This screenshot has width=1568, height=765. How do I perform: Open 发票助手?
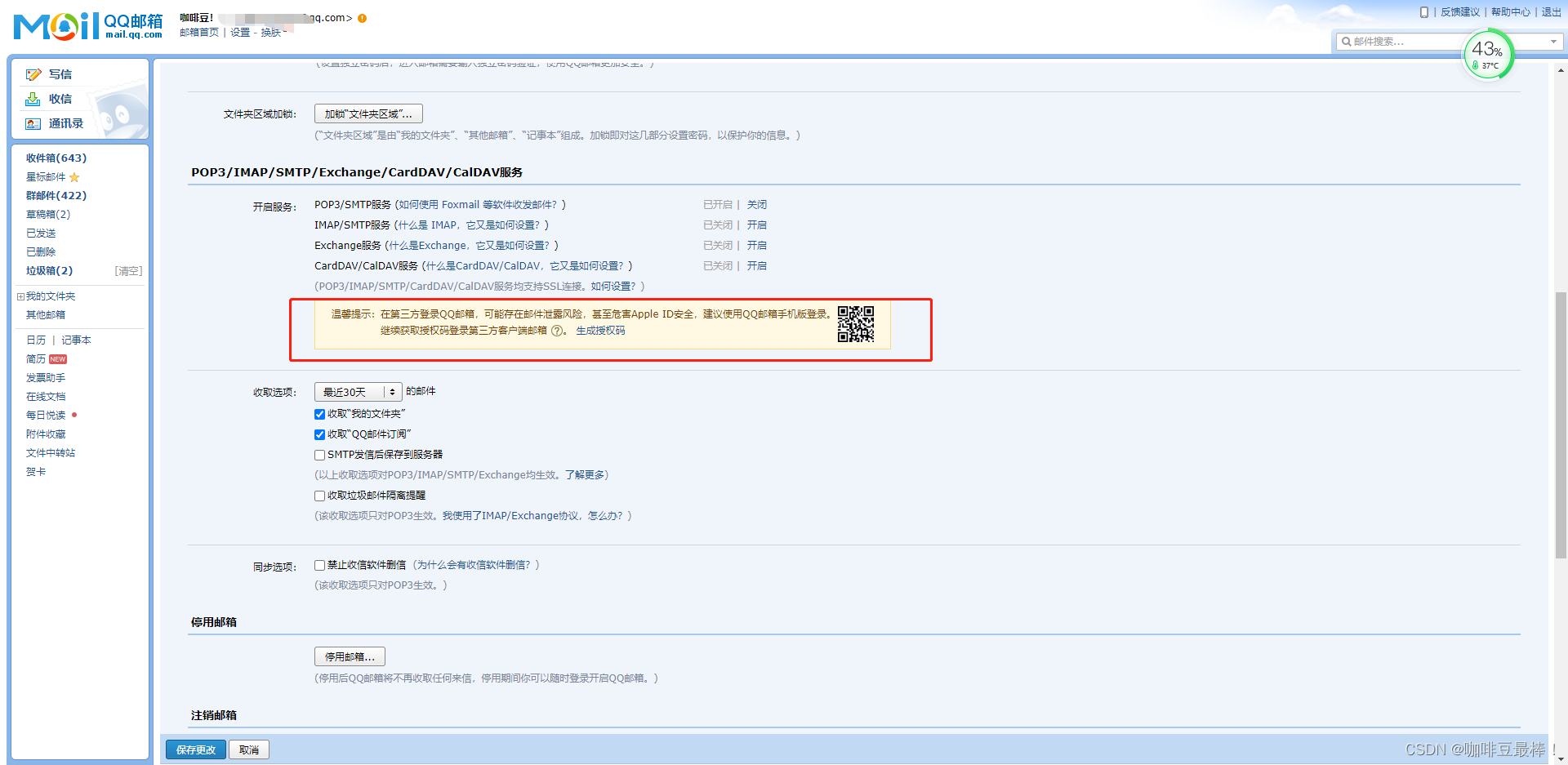point(46,378)
